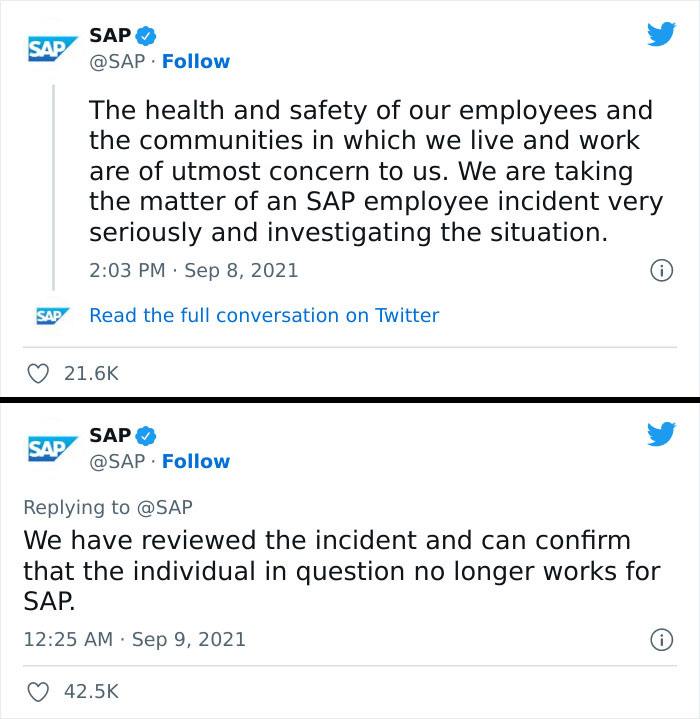Click the 42.5K likes count
This screenshot has width=700, height=719.
[91, 691]
